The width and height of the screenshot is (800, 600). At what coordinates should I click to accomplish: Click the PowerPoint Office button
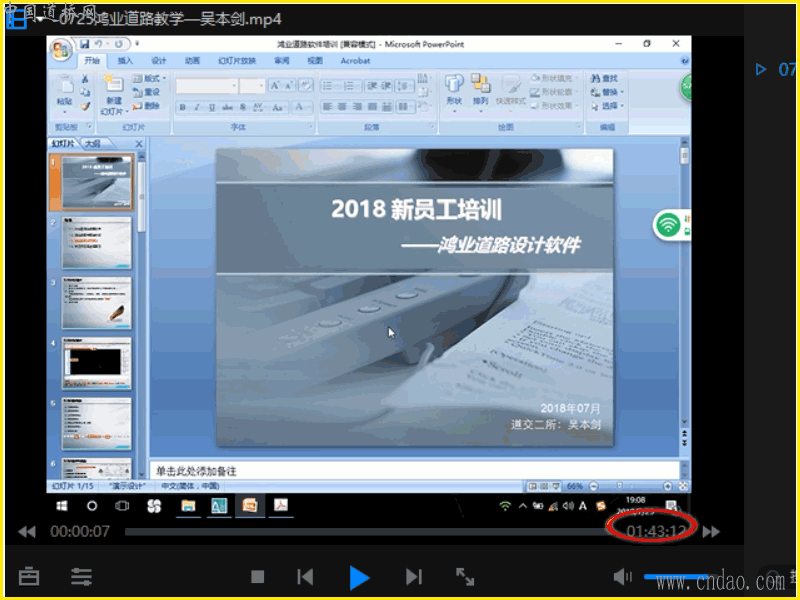pyautogui.click(x=61, y=50)
